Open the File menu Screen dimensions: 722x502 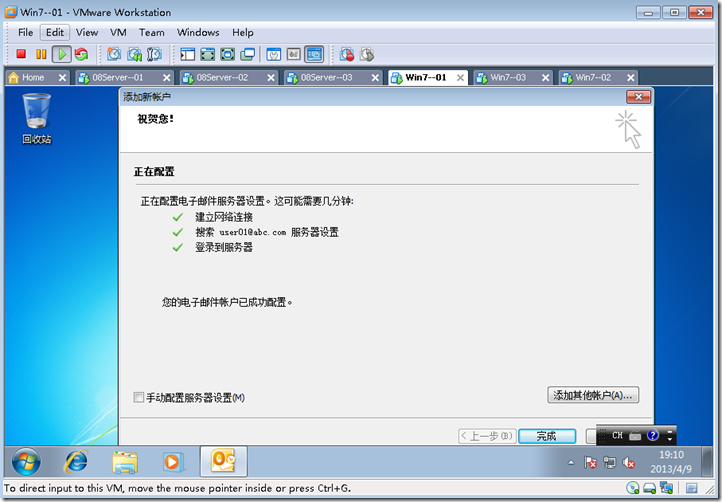(25, 32)
